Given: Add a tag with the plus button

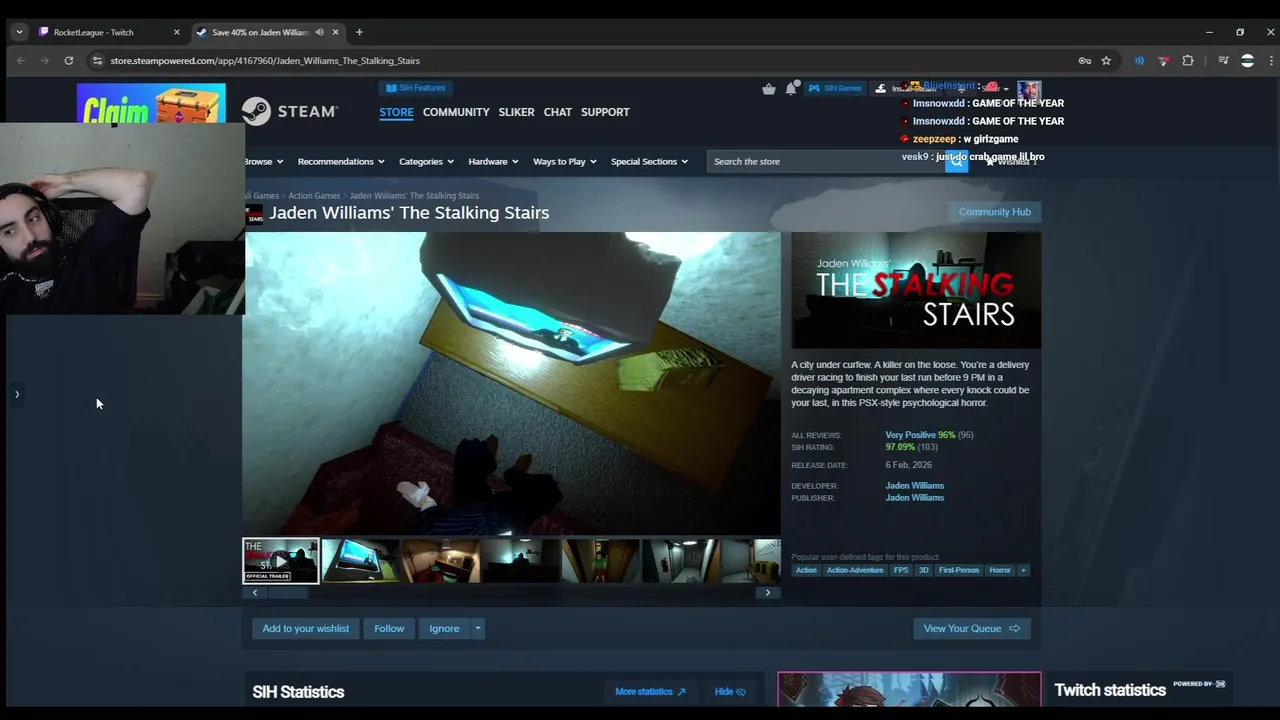Looking at the screenshot, I should point(1023,570).
